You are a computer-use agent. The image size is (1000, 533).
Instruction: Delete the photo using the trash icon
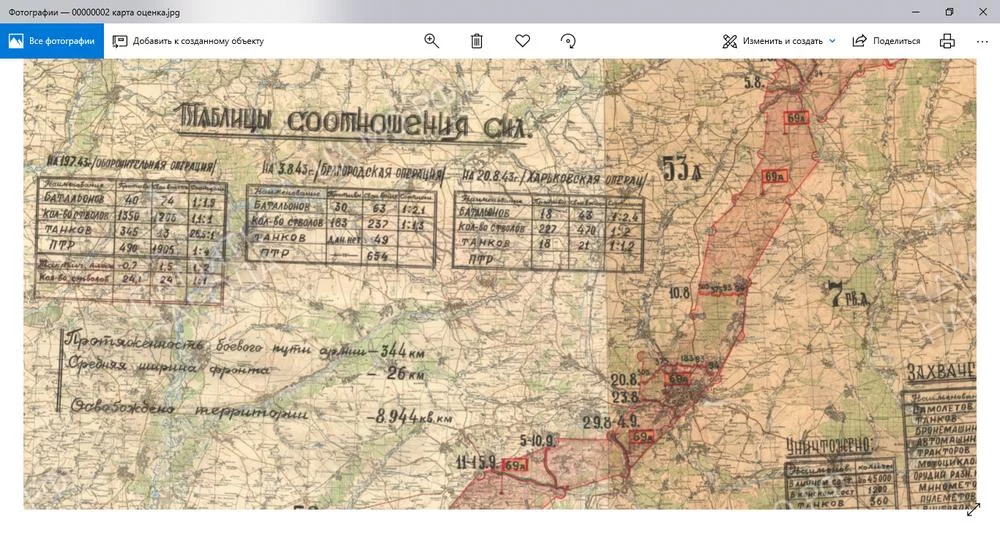coord(476,41)
